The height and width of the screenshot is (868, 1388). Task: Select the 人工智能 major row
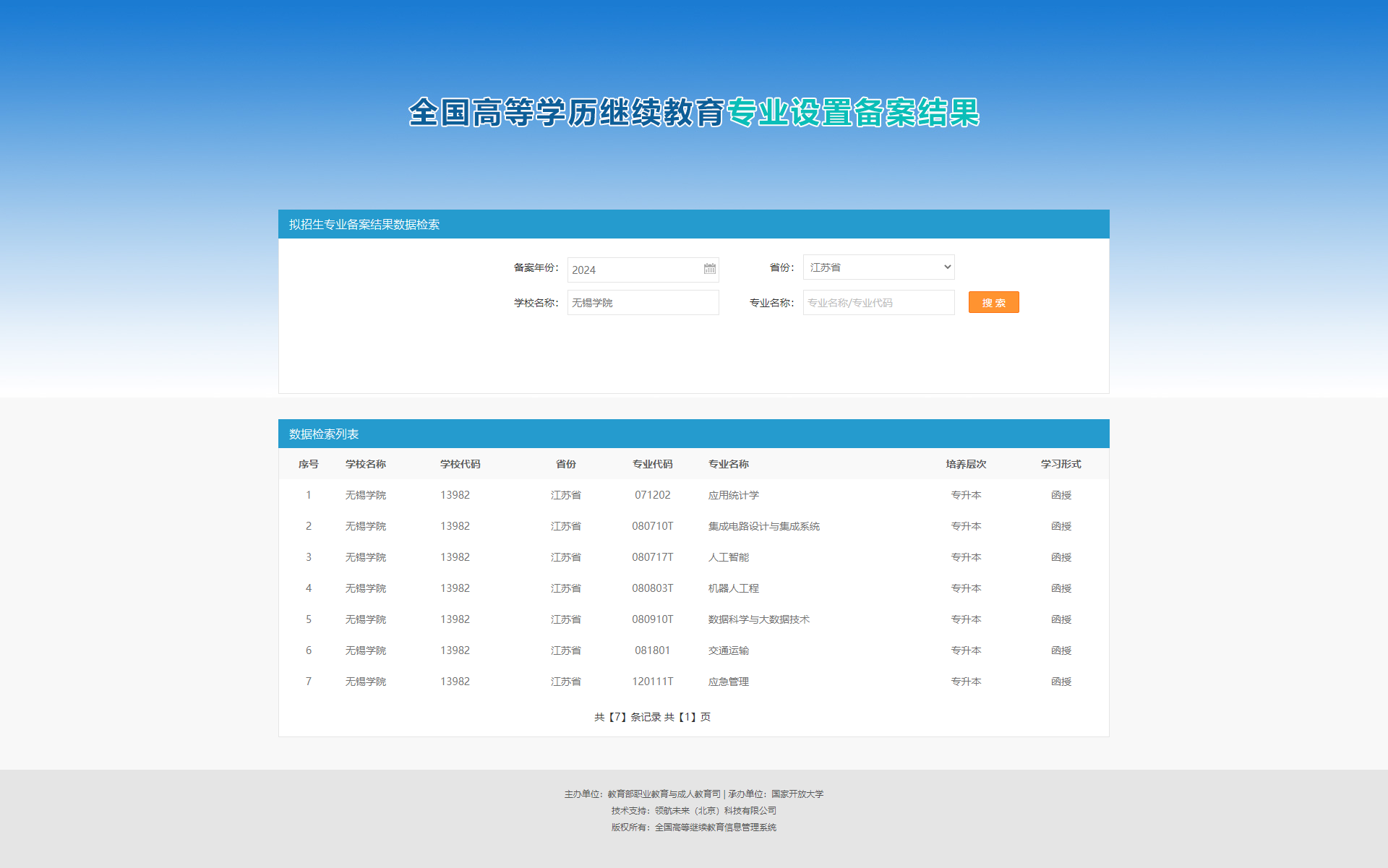(x=728, y=557)
